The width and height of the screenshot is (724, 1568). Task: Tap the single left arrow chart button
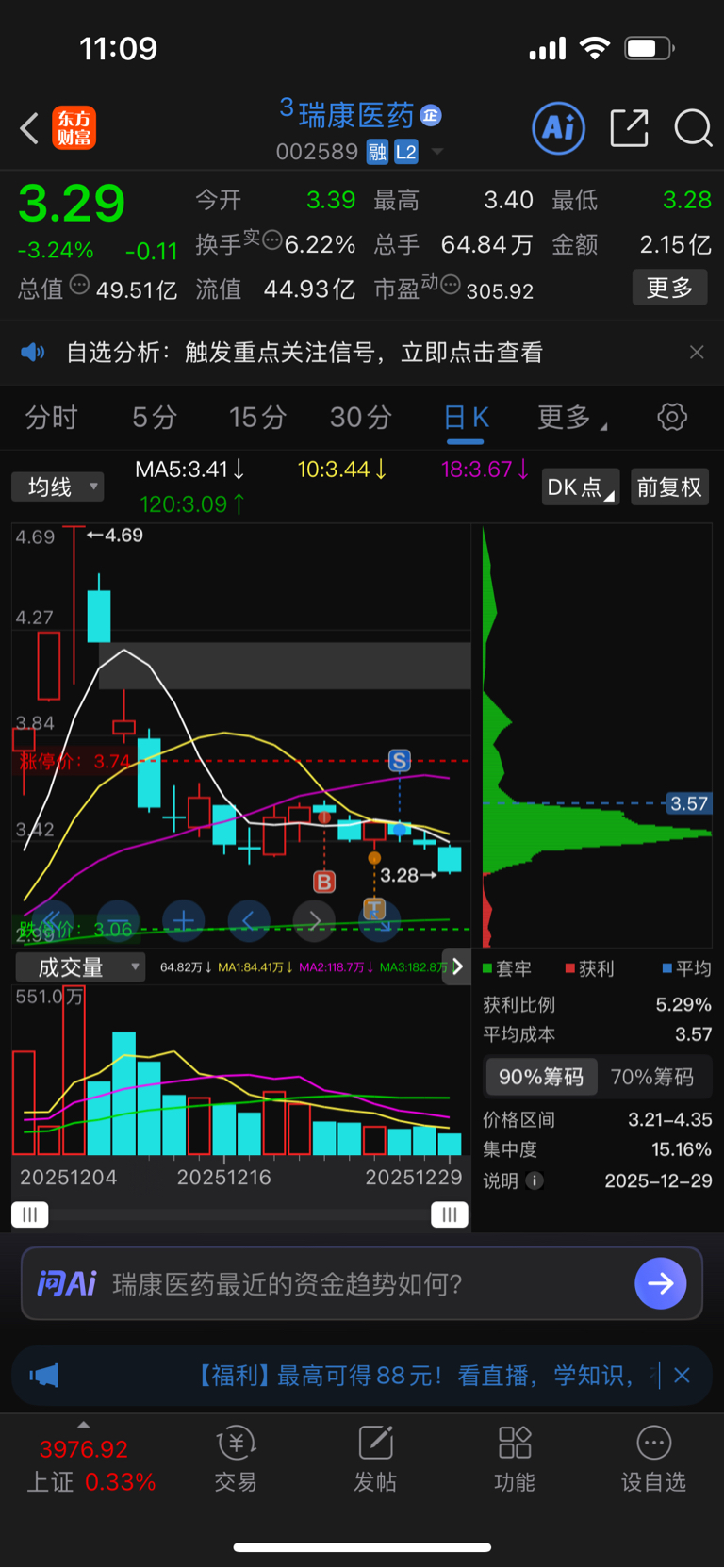coord(249,920)
